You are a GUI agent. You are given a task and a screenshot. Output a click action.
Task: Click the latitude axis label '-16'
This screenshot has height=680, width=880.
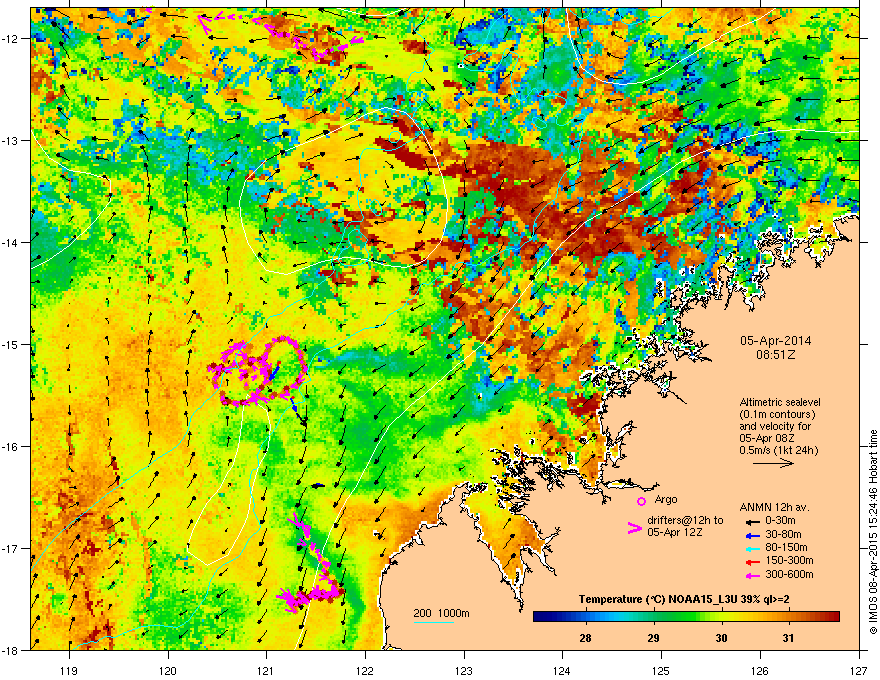click(11, 447)
